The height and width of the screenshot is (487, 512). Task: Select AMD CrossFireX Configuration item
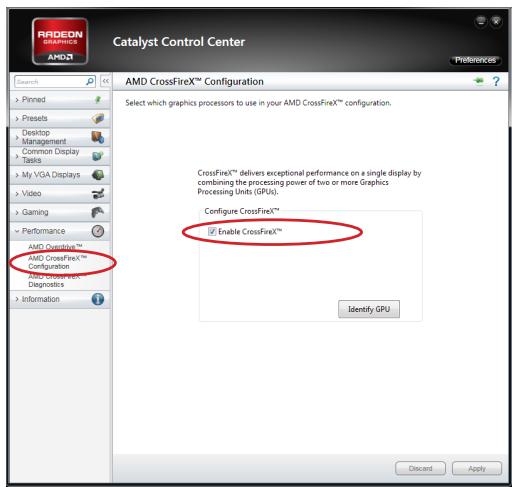57,262
